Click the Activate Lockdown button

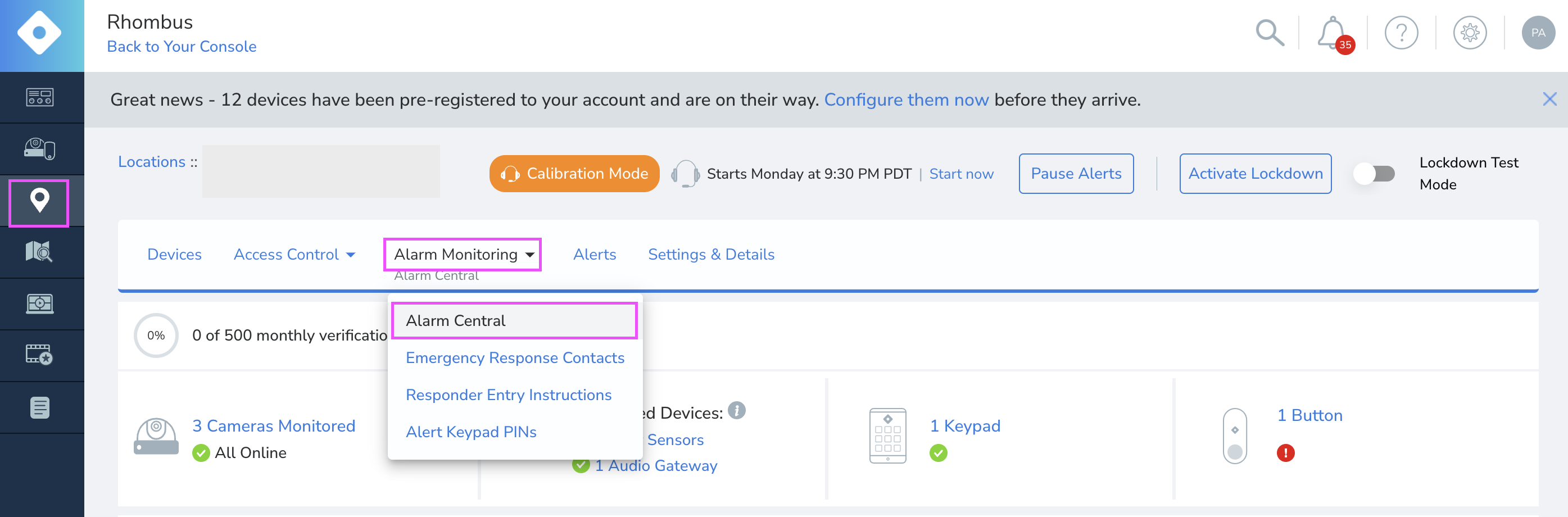click(1255, 174)
